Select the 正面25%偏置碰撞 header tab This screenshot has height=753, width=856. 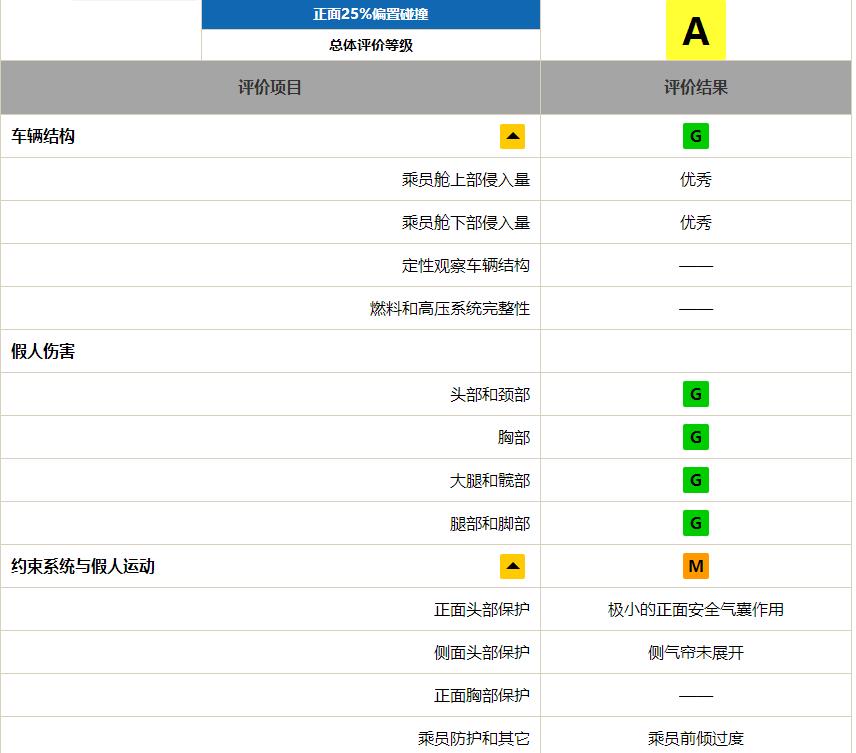coord(371,14)
